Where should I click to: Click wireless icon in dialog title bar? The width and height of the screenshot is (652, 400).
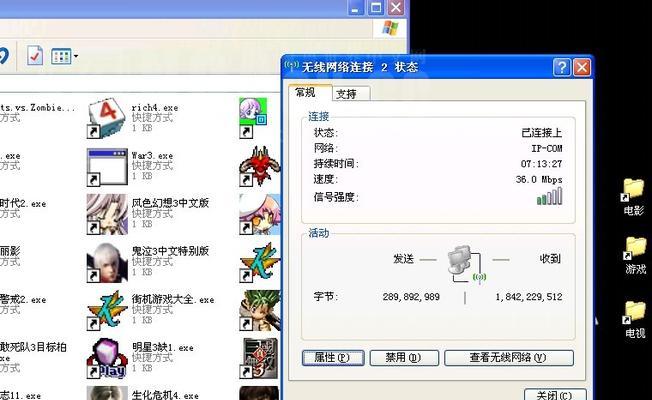(x=291, y=66)
